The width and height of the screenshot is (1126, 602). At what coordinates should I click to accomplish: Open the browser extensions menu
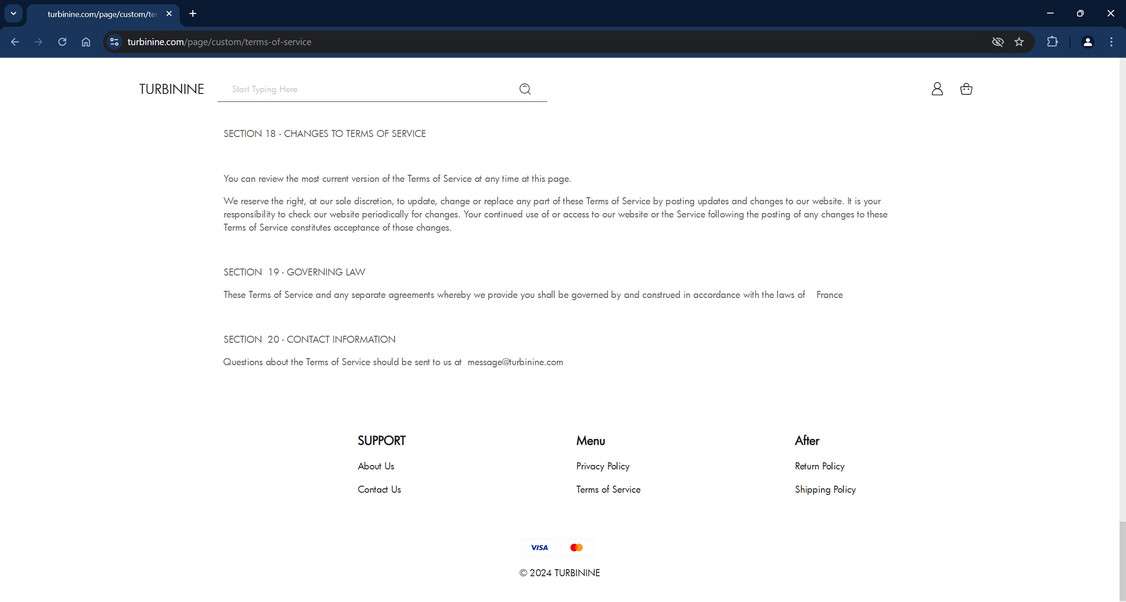(x=1052, y=42)
